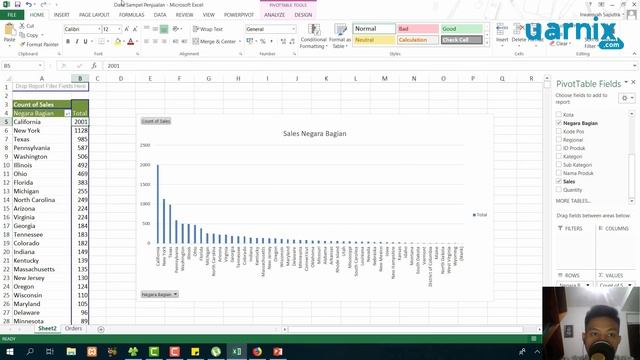This screenshot has width=640, height=360.
Task: Open the font name Calibri dropdown
Action: click(99, 29)
